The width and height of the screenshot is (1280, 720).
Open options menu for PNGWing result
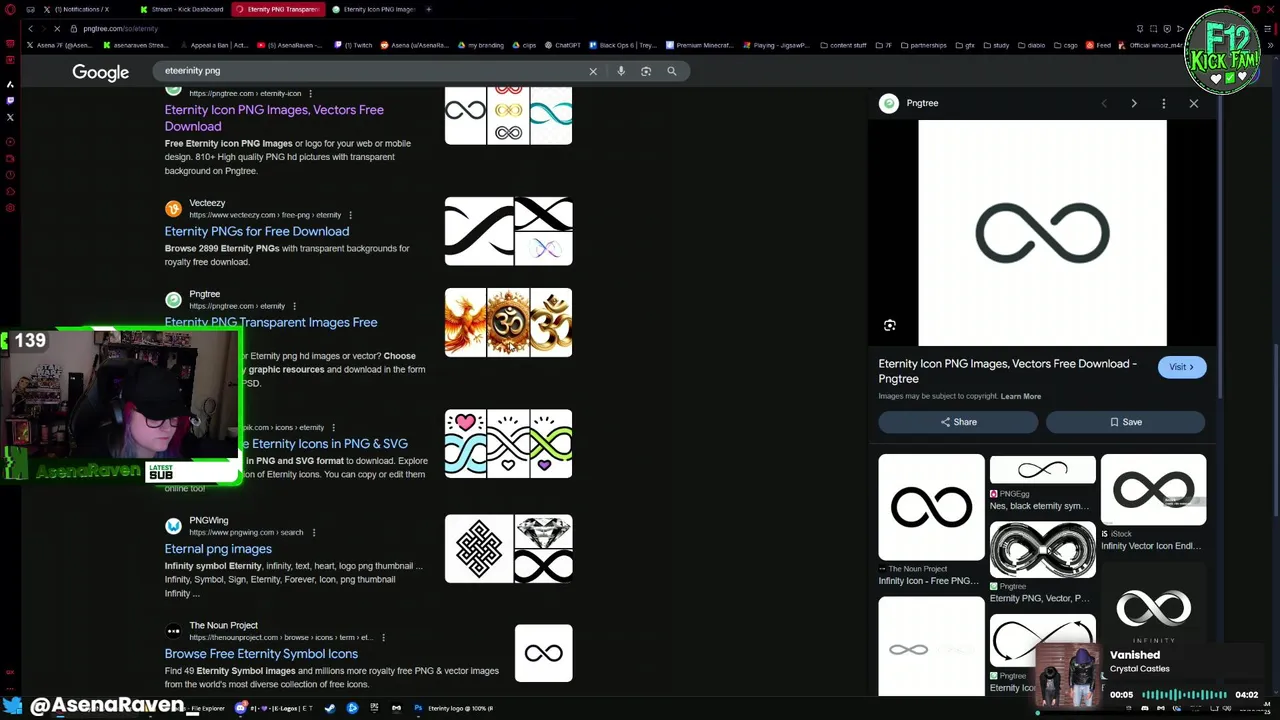click(x=313, y=532)
